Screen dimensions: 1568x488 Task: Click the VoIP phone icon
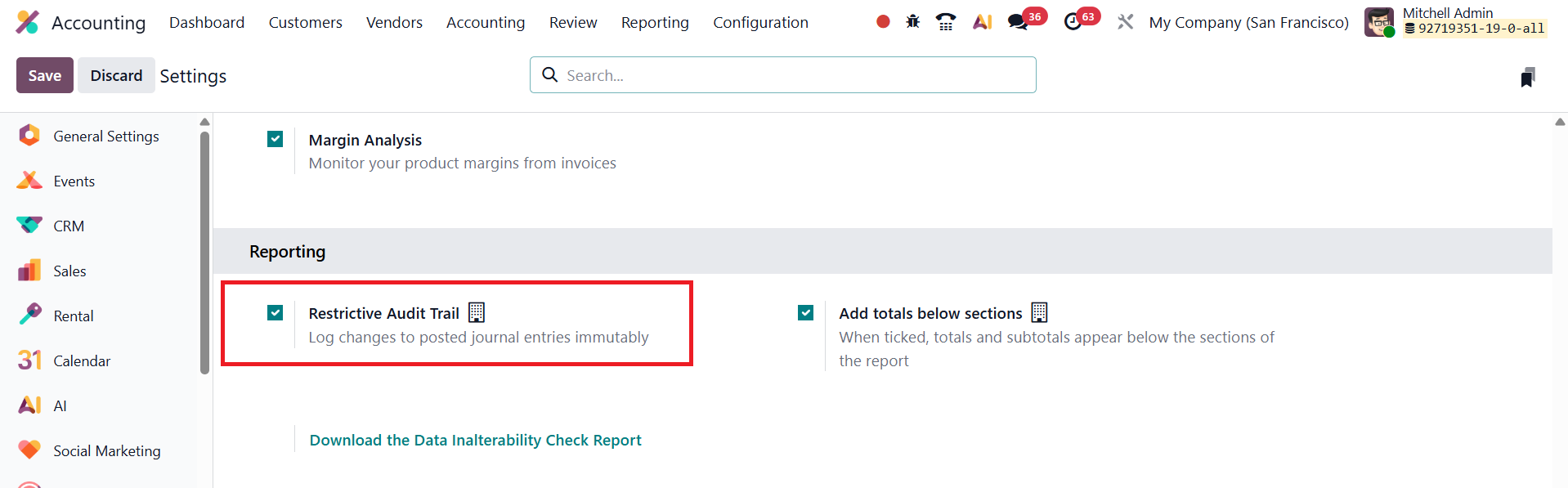click(946, 22)
